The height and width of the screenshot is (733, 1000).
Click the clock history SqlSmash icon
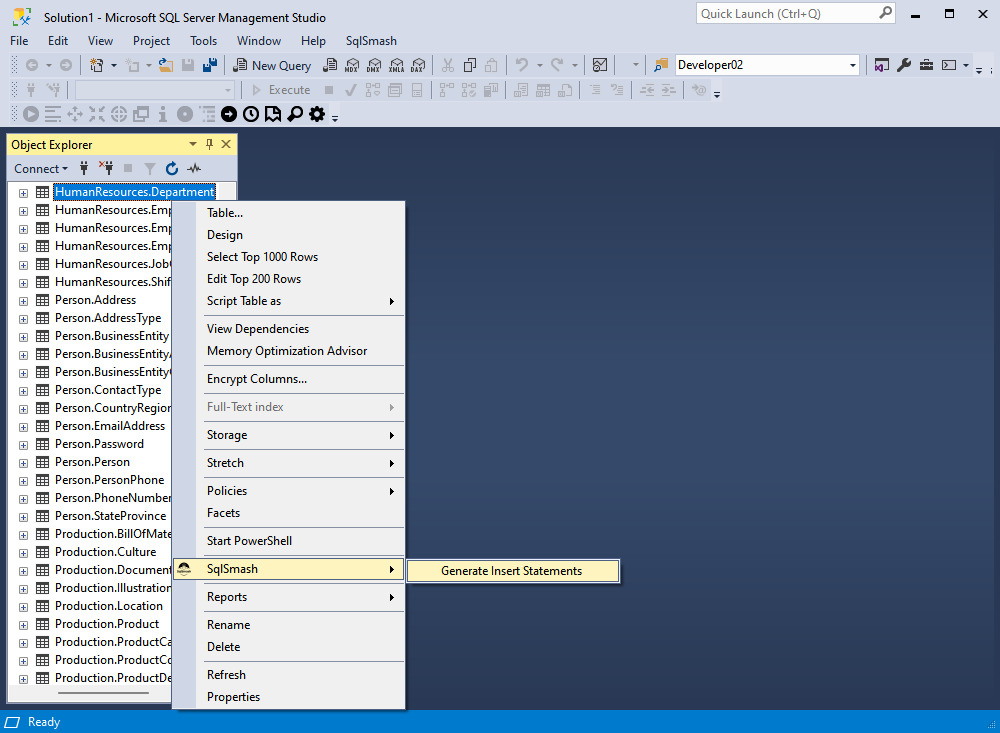click(251, 114)
